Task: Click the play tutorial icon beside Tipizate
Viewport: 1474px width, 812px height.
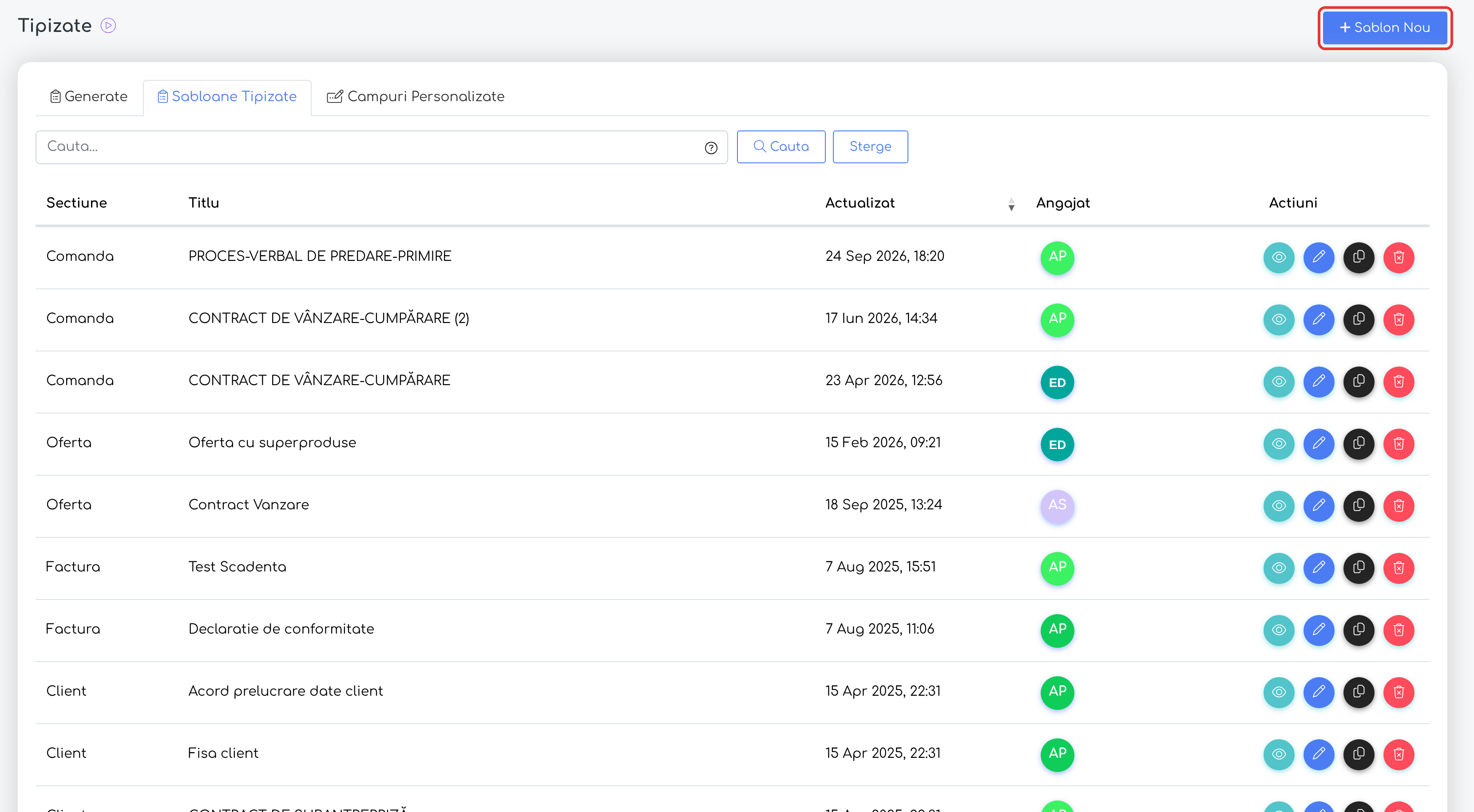Action: click(x=108, y=26)
